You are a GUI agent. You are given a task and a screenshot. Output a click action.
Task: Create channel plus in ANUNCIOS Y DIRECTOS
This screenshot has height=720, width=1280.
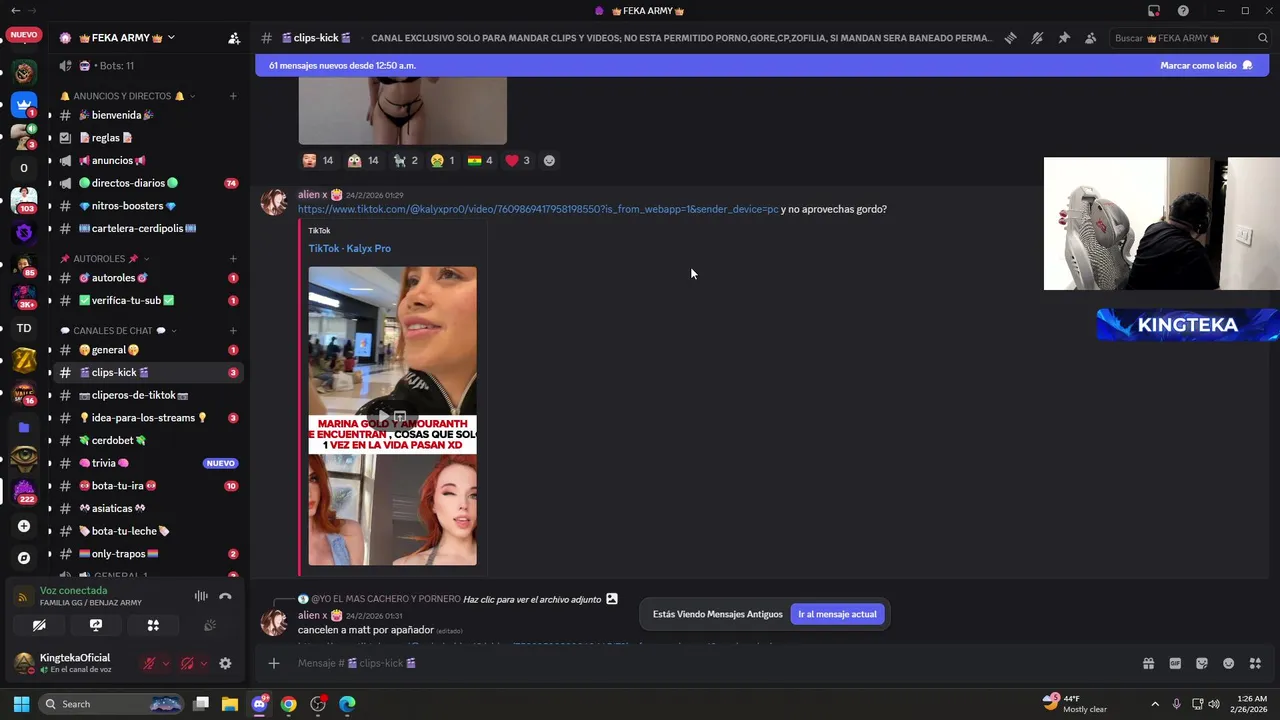tap(233, 96)
